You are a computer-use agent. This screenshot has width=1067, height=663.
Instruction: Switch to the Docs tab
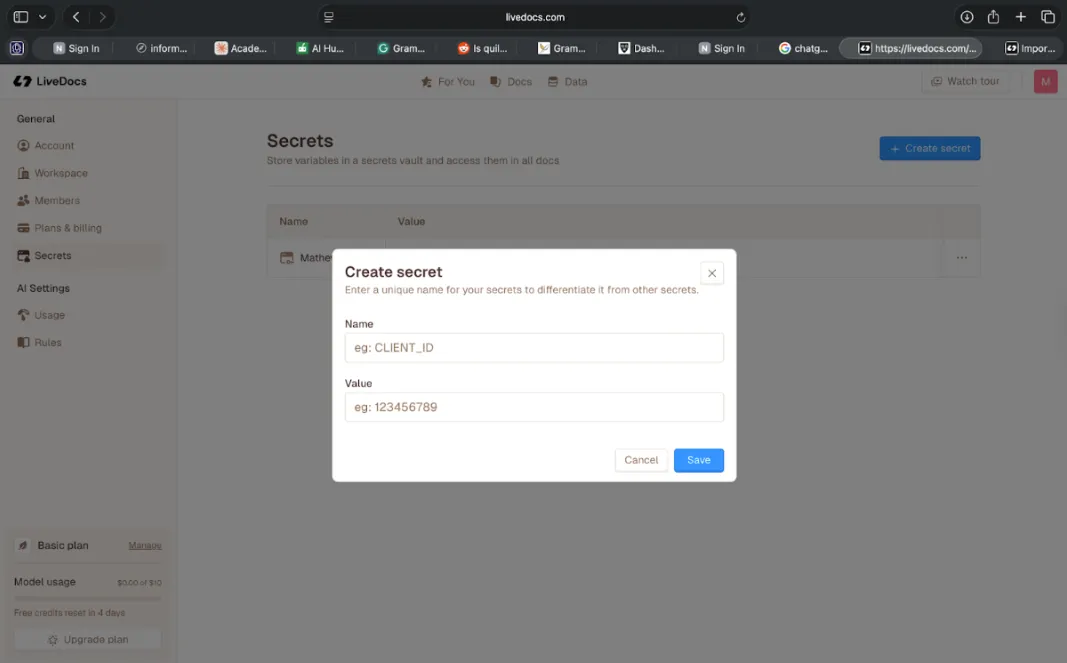pos(510,81)
